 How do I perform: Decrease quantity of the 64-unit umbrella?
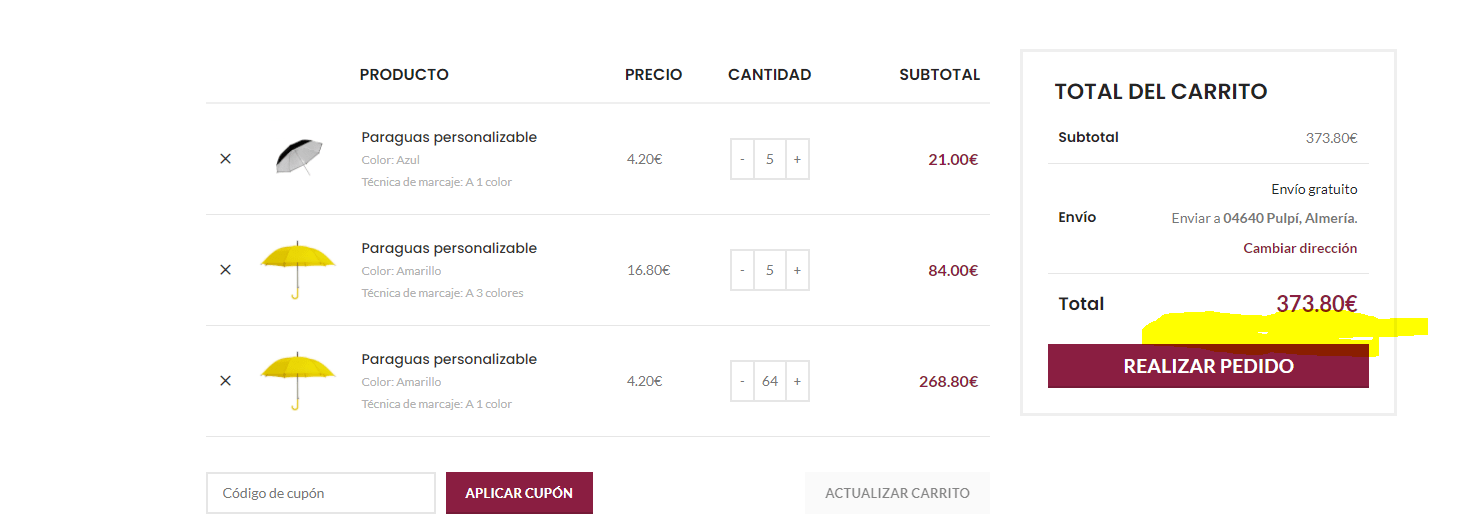click(x=742, y=381)
